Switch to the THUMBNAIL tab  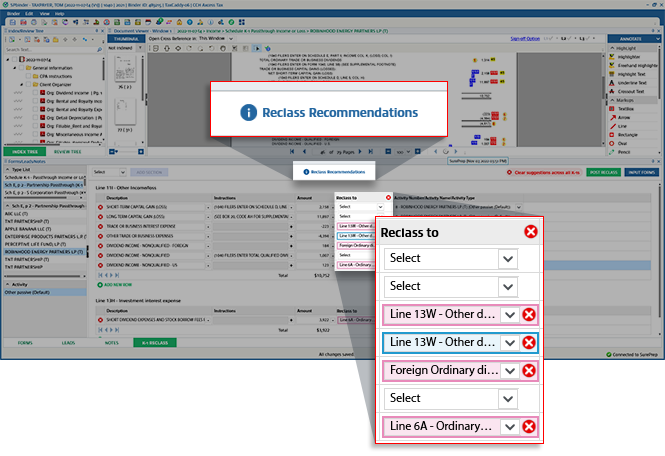pos(126,39)
